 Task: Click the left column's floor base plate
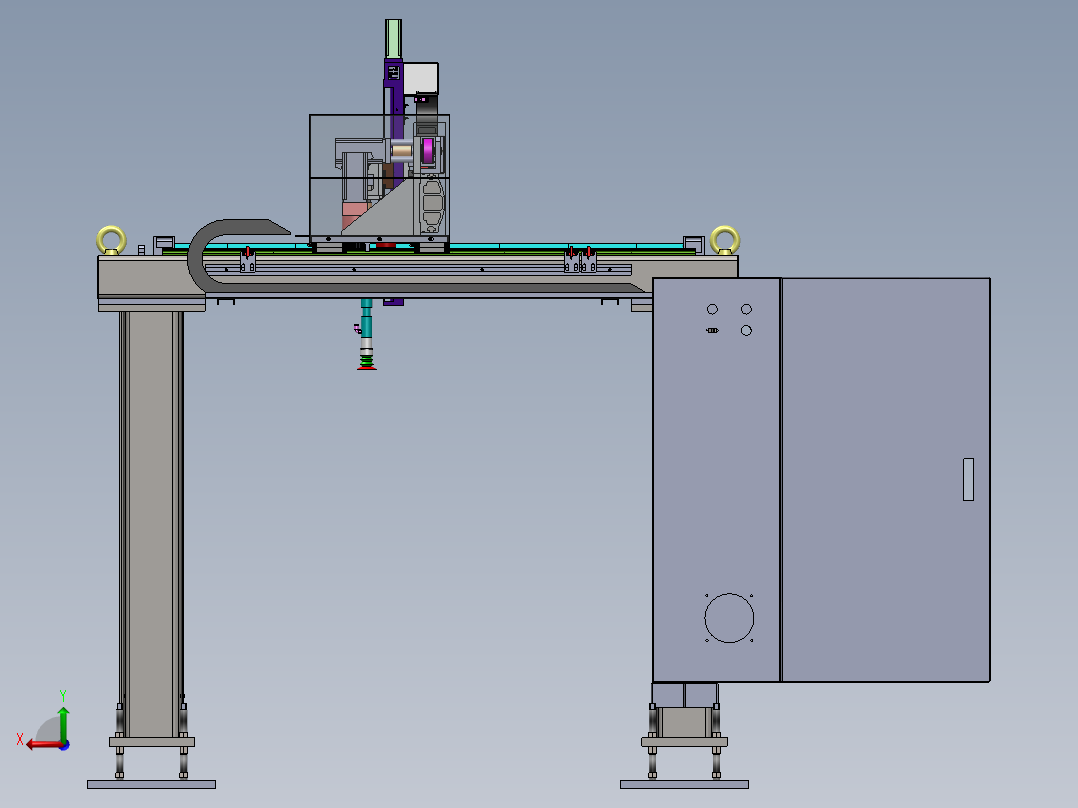151,784
